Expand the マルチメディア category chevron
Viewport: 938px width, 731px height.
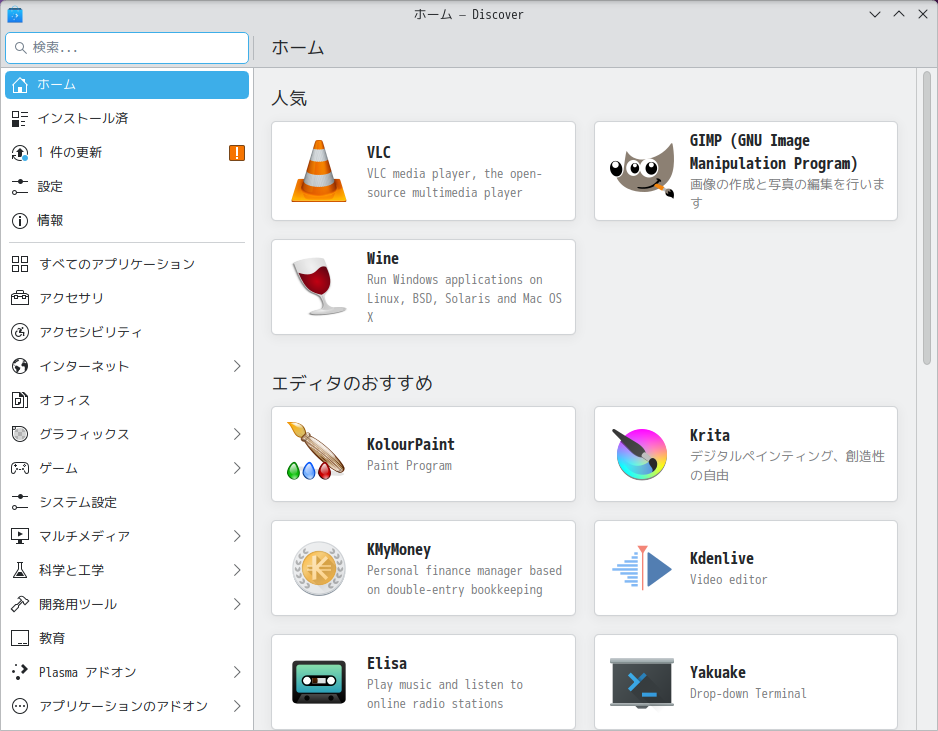pos(237,536)
